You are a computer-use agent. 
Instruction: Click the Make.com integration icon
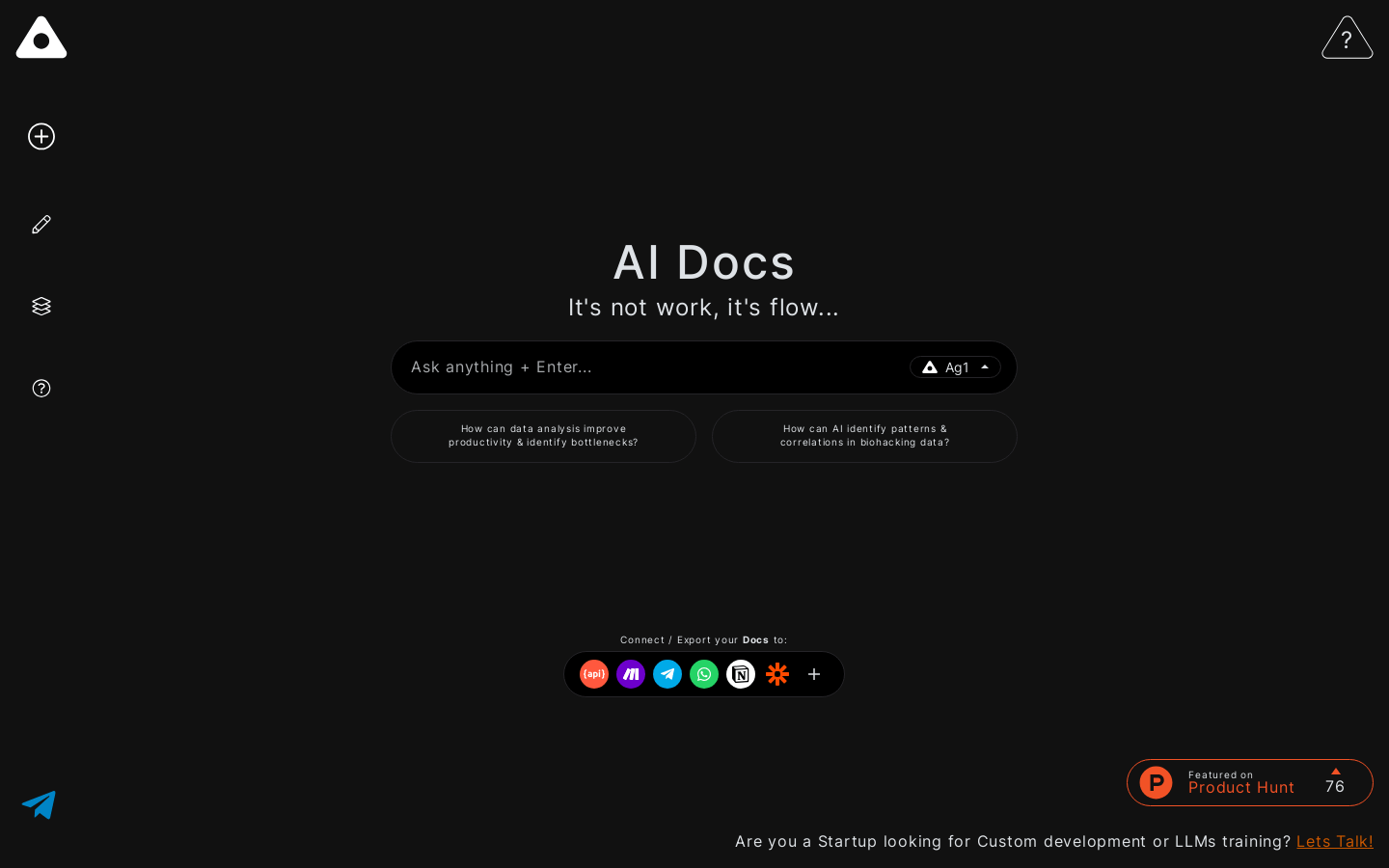click(631, 674)
